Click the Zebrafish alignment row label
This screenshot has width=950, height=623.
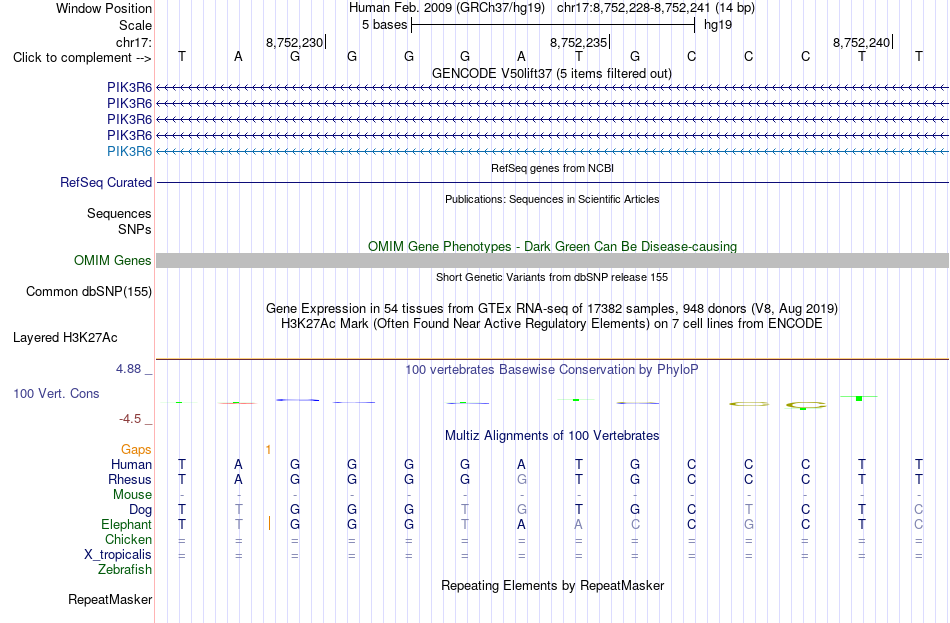pyautogui.click(x=125, y=570)
